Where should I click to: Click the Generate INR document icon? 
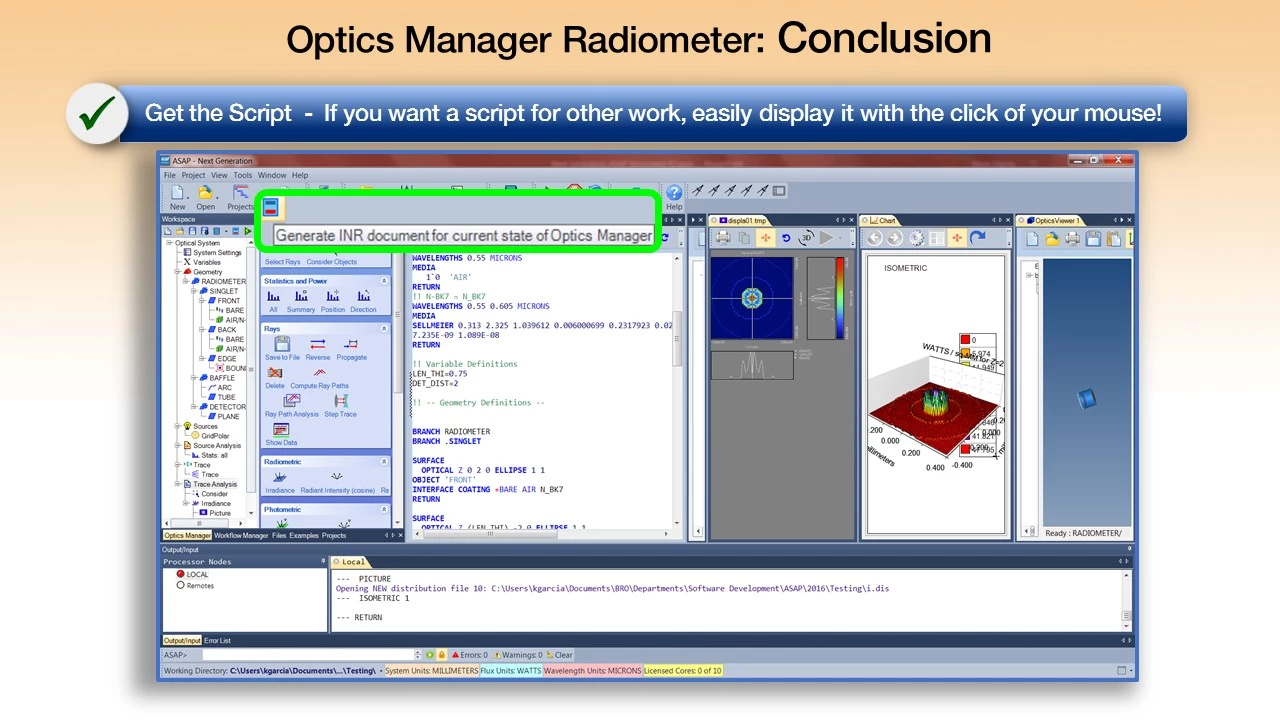click(270, 207)
